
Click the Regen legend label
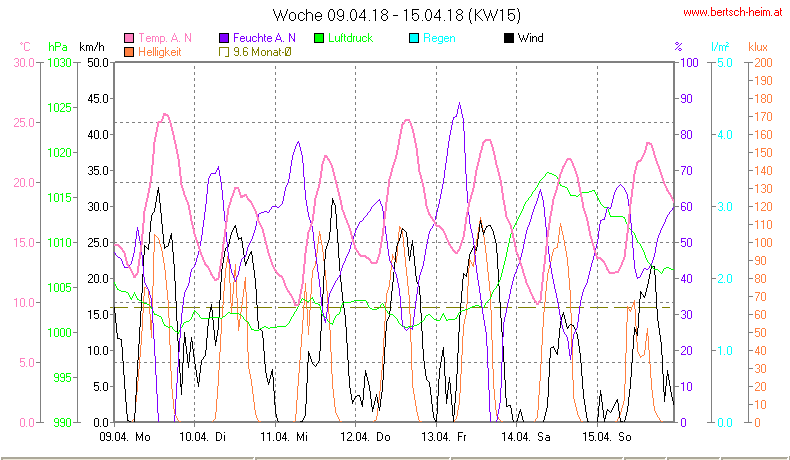[x=439, y=38]
